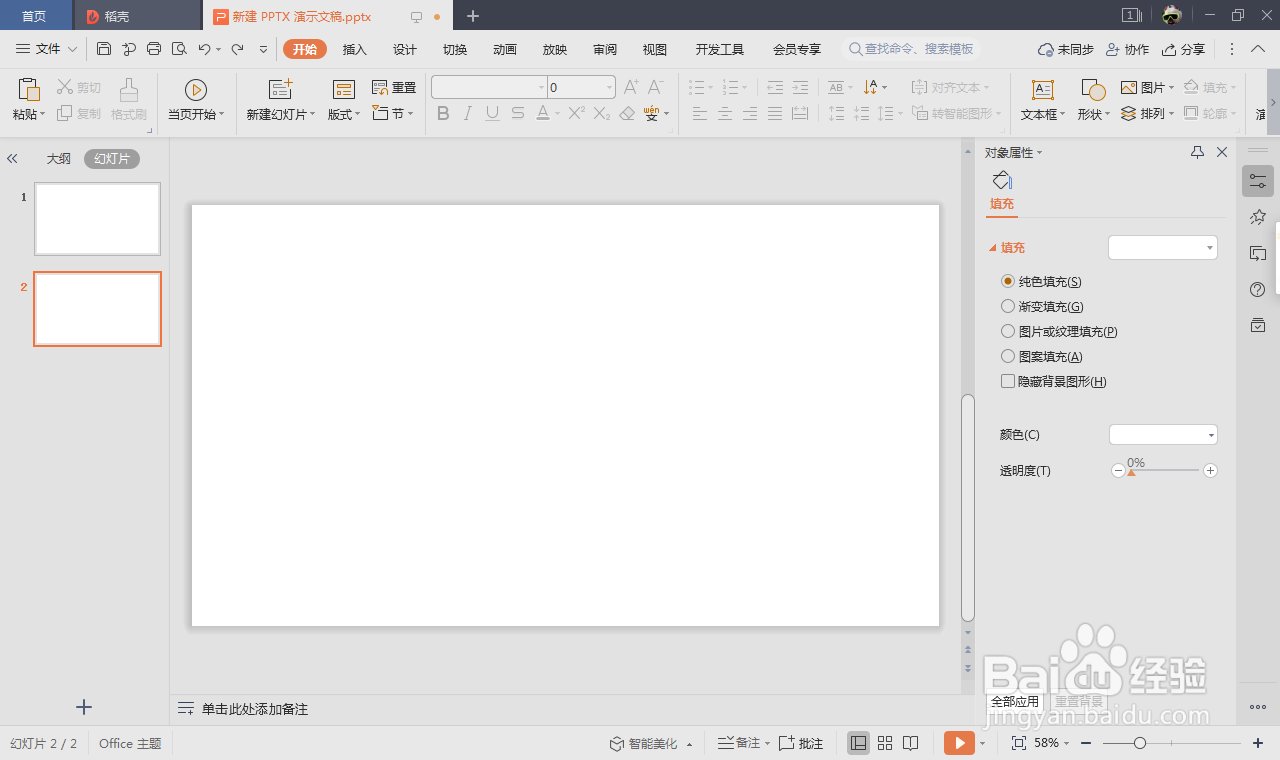Select Solid fill option
This screenshot has width=1280, height=760.
1041,282
